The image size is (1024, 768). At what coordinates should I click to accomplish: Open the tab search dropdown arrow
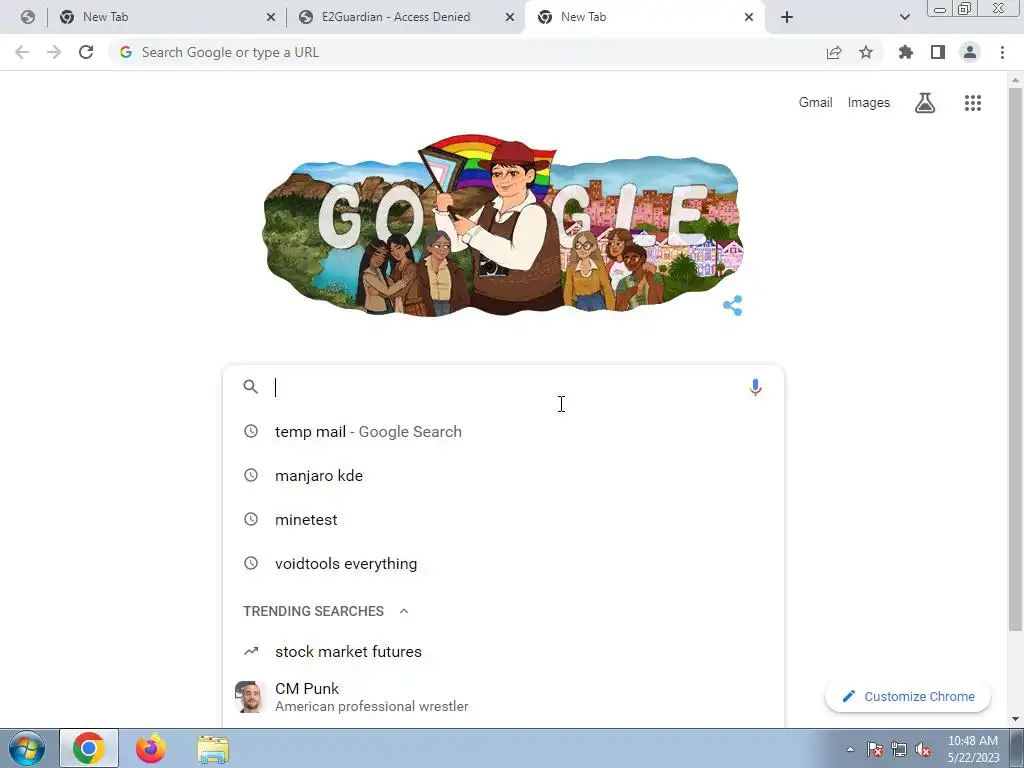(x=904, y=17)
